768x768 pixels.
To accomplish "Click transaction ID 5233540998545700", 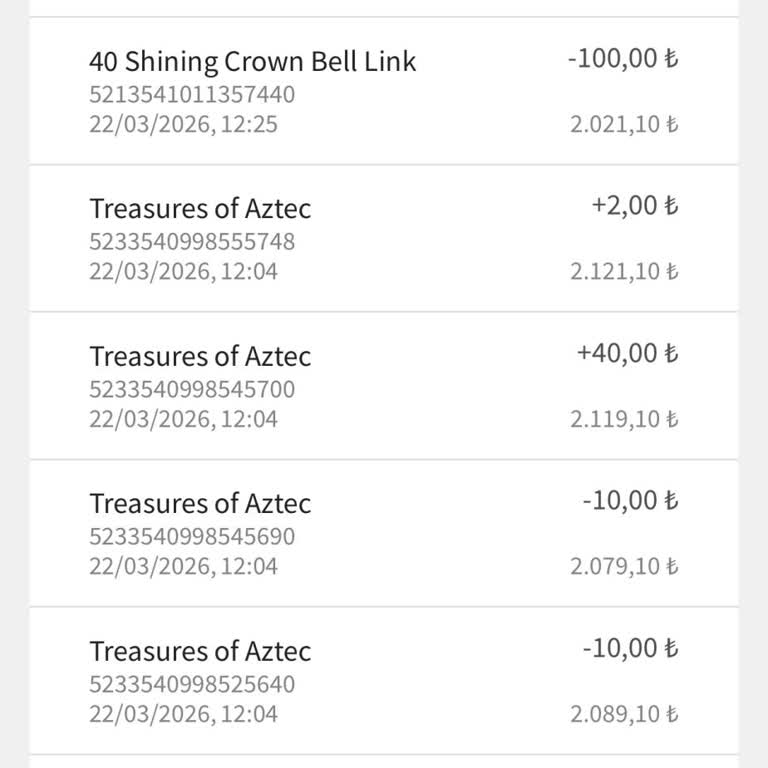I will [x=192, y=389].
